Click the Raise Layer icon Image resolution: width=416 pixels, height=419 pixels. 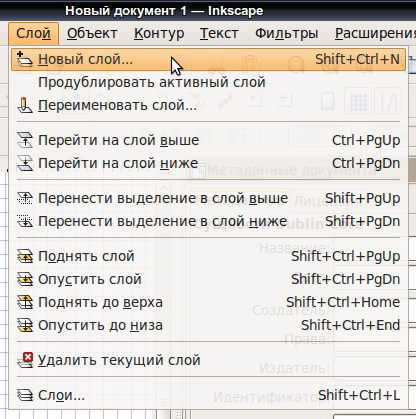click(x=25, y=256)
